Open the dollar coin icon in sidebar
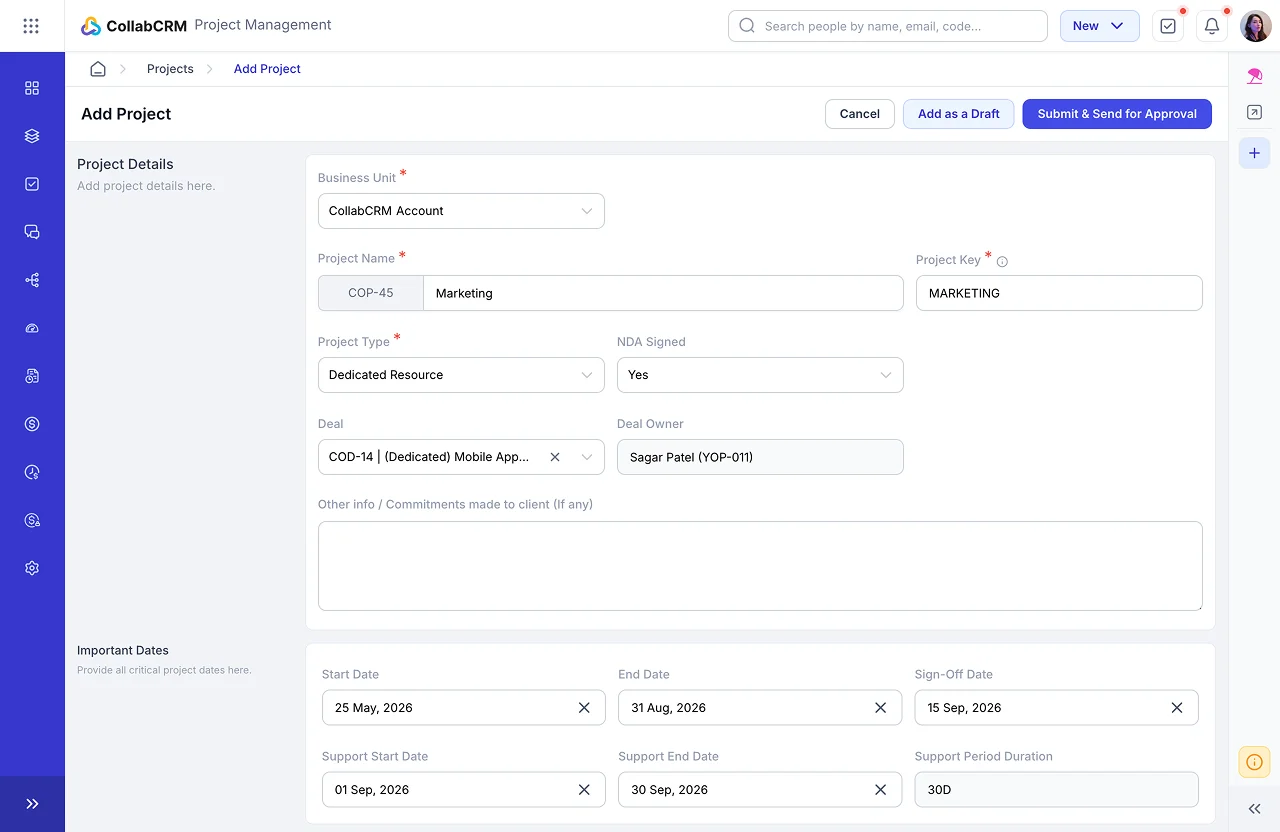 [x=32, y=424]
